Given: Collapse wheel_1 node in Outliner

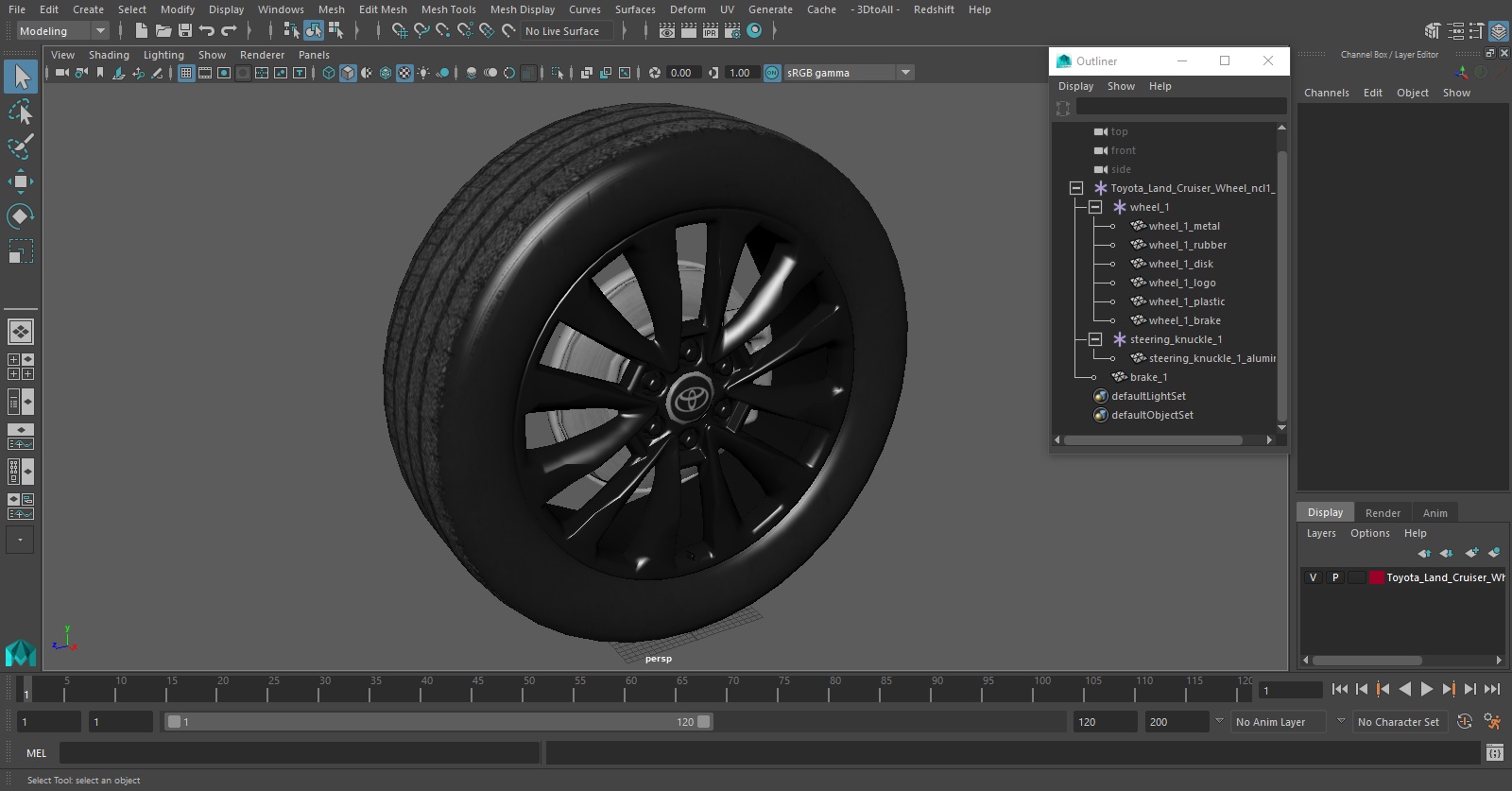Looking at the screenshot, I should pyautogui.click(x=1095, y=207).
